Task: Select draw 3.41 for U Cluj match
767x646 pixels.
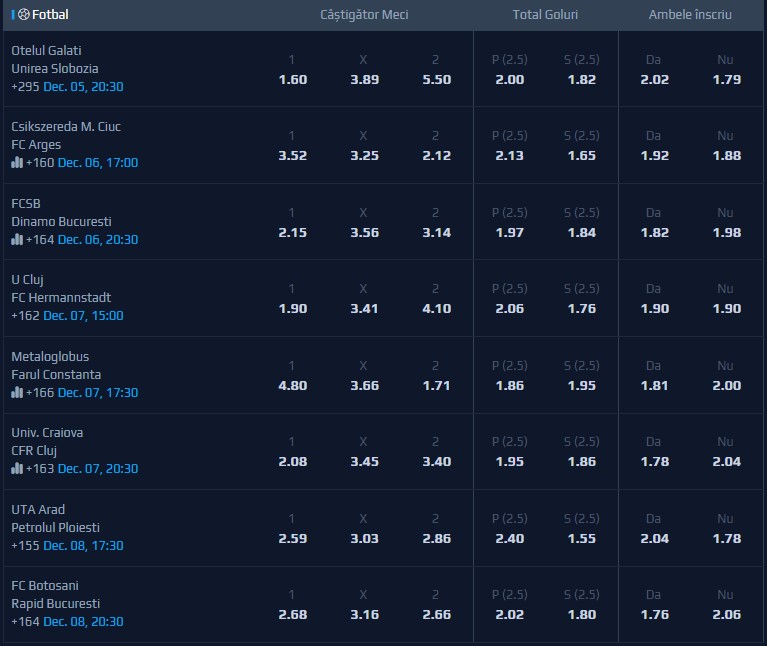Action: tap(364, 309)
